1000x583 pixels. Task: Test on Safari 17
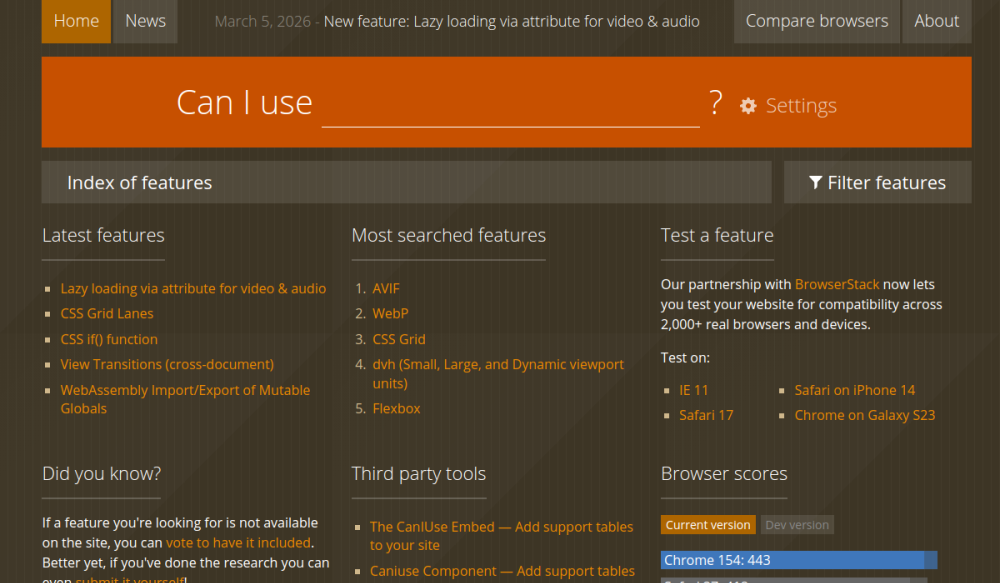tap(707, 415)
